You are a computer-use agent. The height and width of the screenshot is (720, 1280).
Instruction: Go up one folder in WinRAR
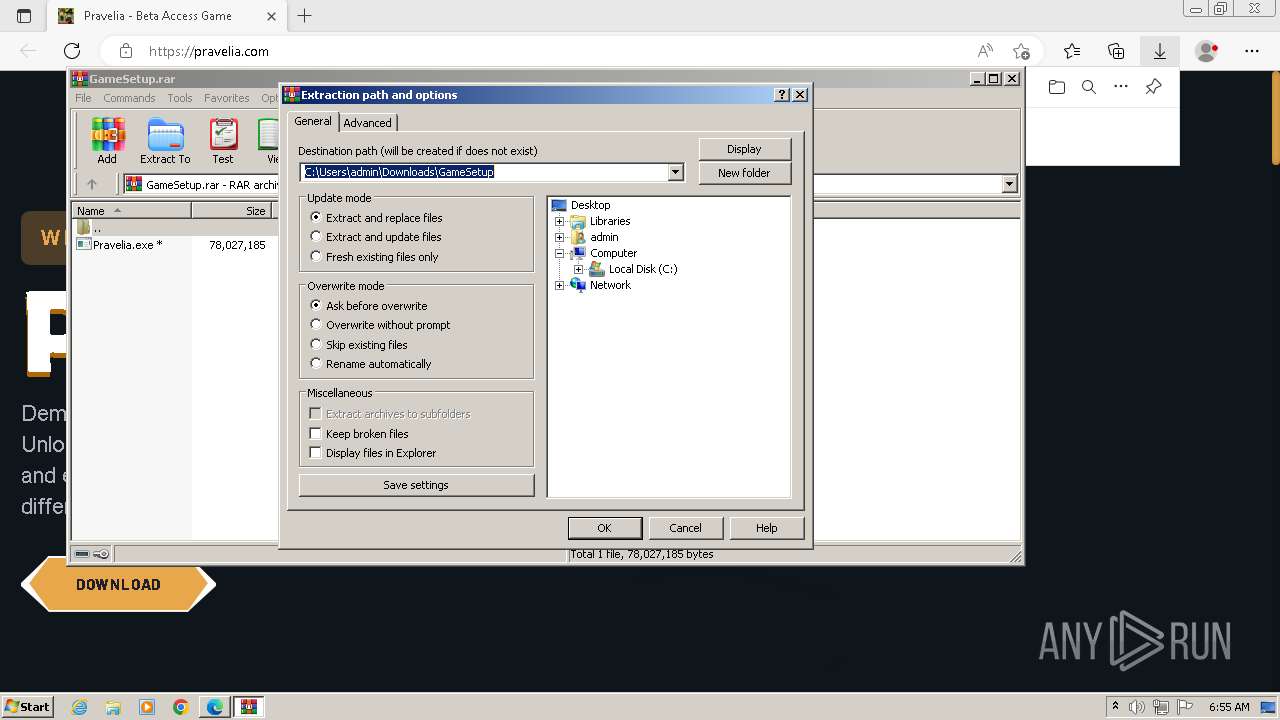coord(92,184)
